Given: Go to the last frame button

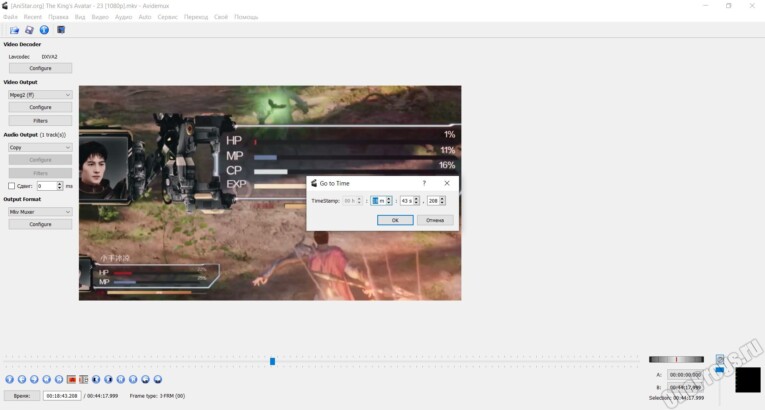Looking at the screenshot, I should 133,379.
